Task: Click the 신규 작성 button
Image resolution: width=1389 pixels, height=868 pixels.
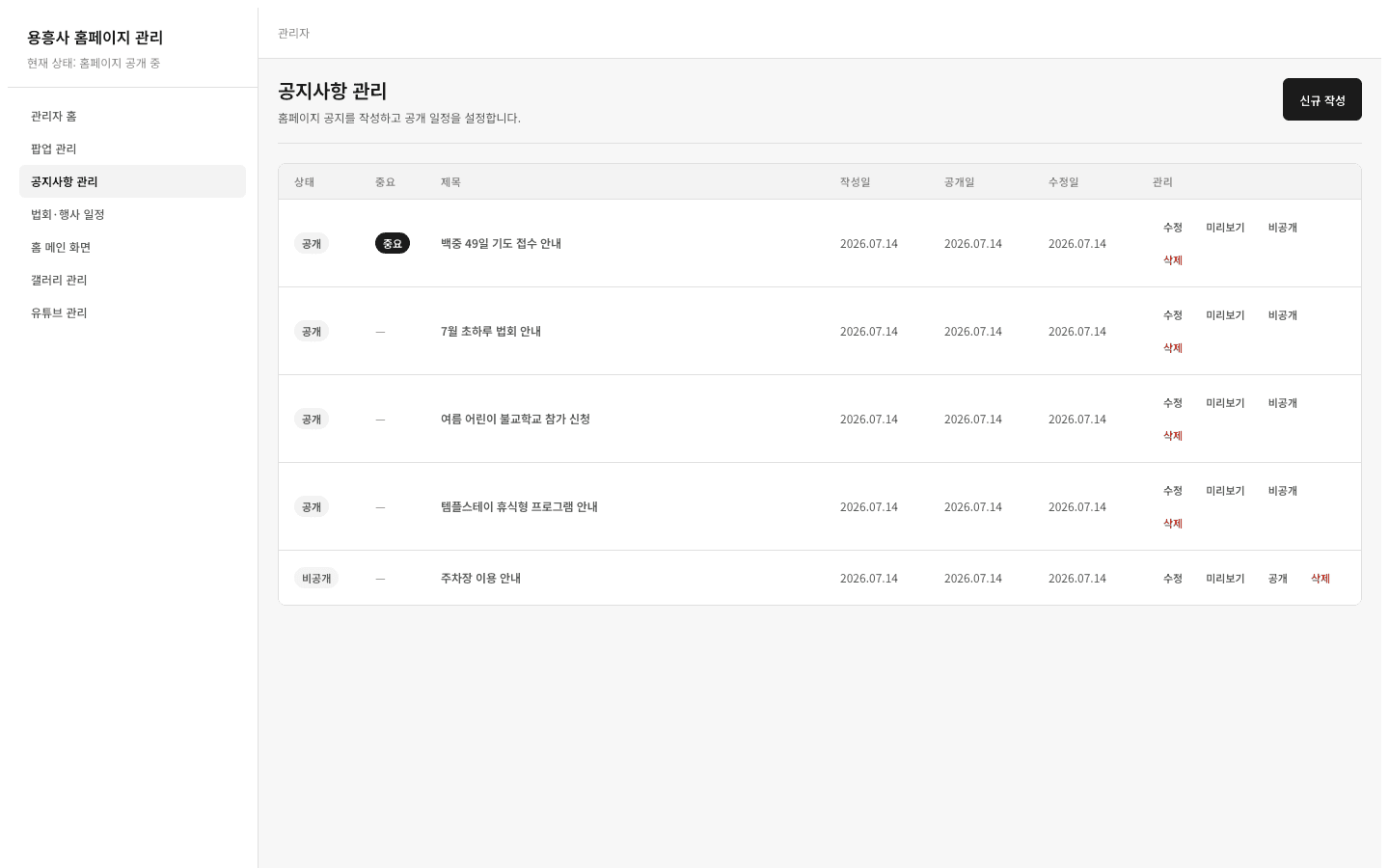Action: pos(1321,99)
